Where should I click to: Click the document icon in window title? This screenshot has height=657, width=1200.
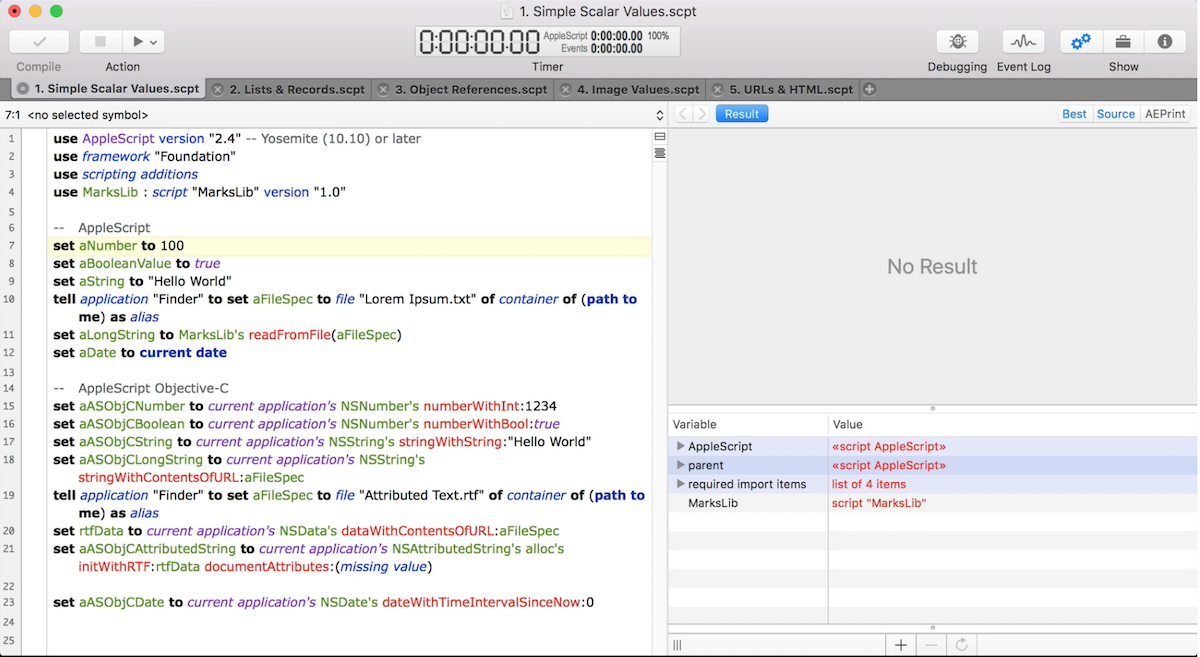(509, 12)
